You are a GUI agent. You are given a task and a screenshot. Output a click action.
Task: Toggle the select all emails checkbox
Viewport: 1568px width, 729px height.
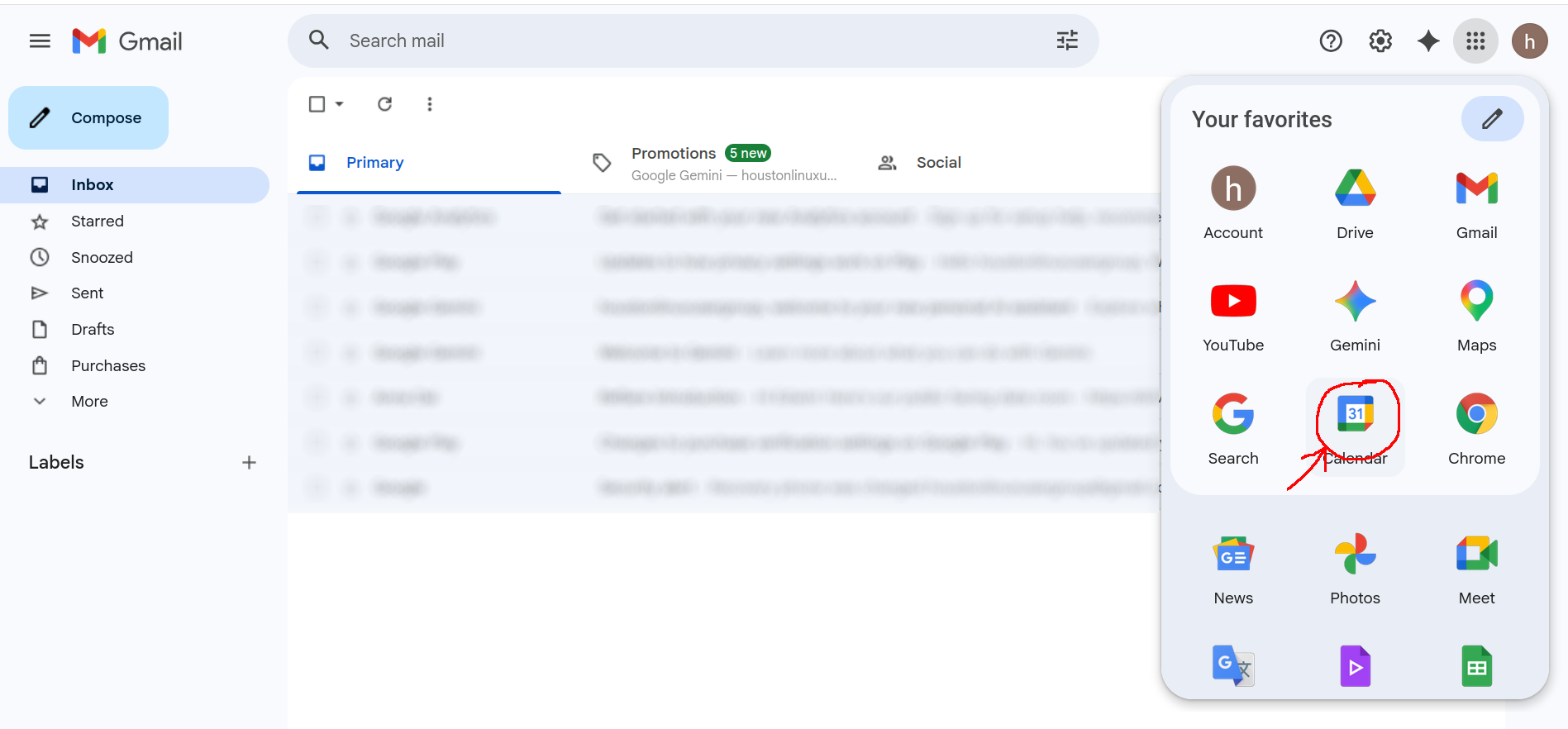coord(317,104)
